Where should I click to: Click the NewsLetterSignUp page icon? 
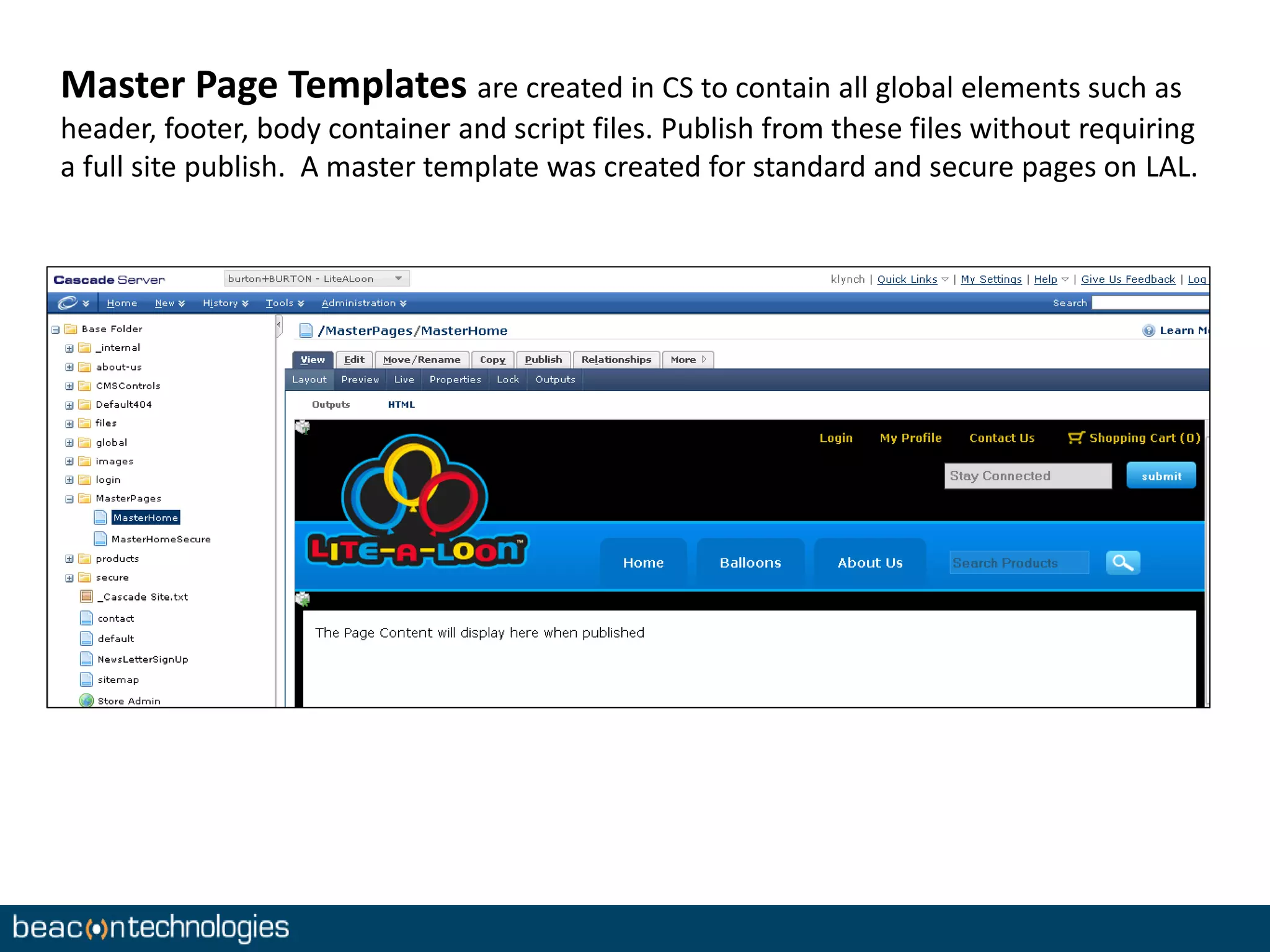87,659
